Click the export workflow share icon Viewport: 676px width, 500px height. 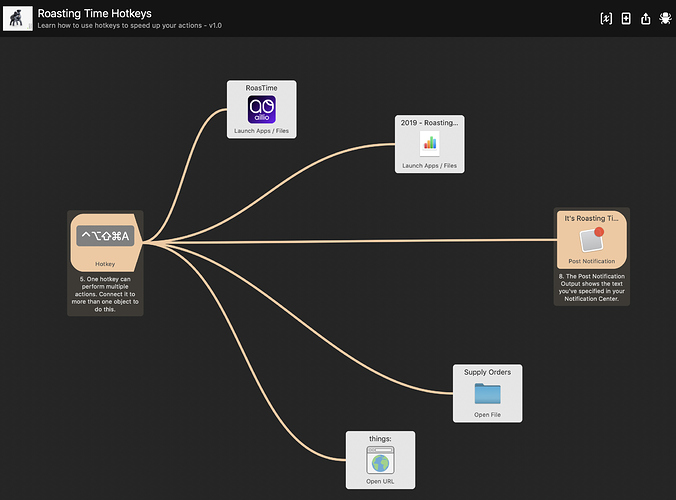pyautogui.click(x=645, y=18)
